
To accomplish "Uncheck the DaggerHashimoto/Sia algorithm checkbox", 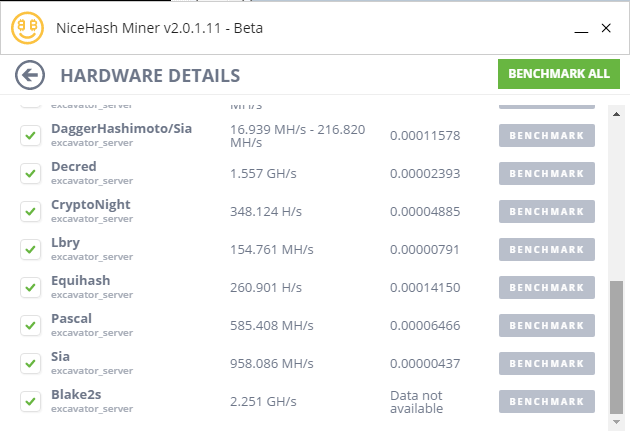I will [31, 135].
